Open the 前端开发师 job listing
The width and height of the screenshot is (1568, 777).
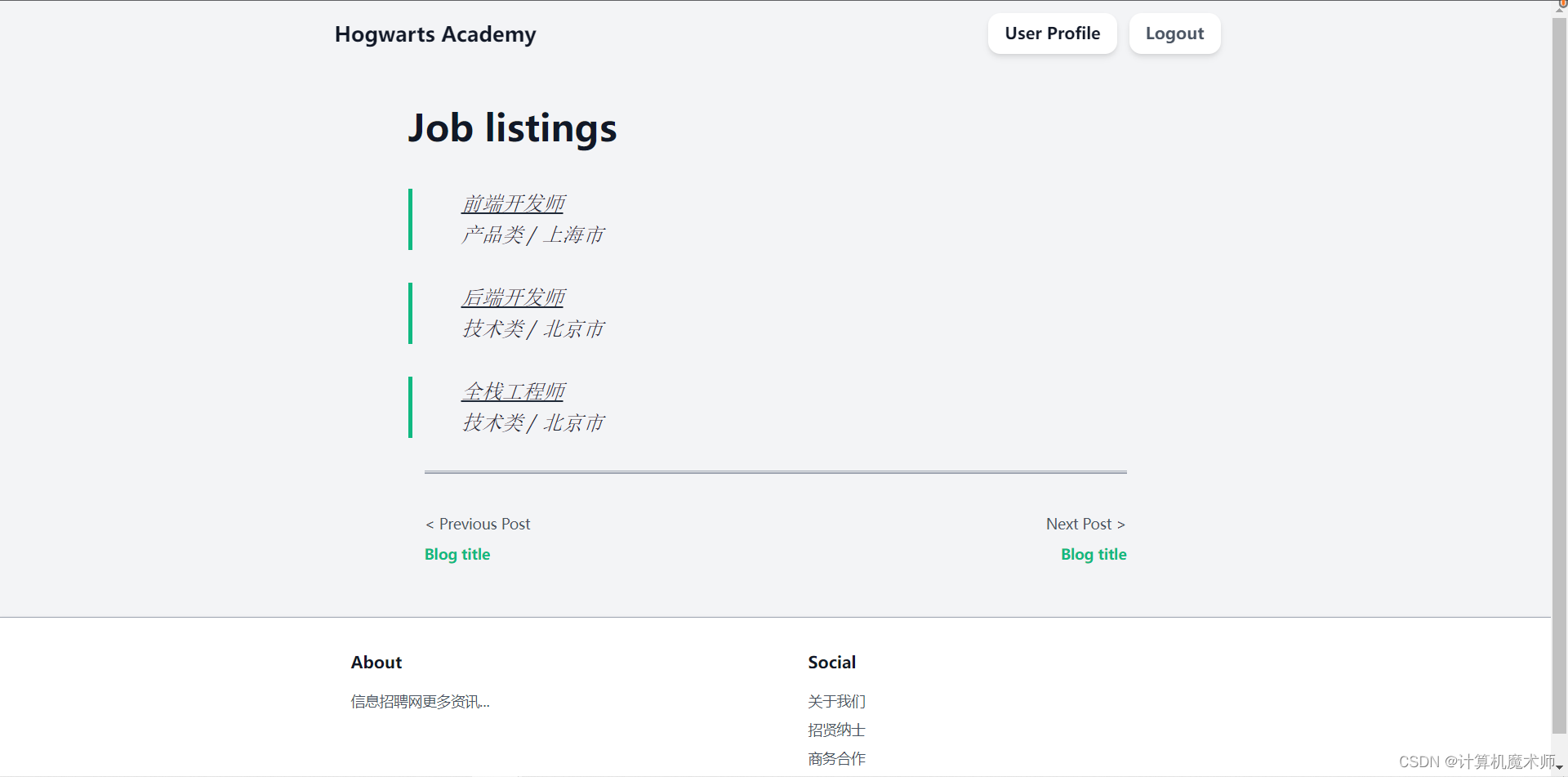(513, 203)
